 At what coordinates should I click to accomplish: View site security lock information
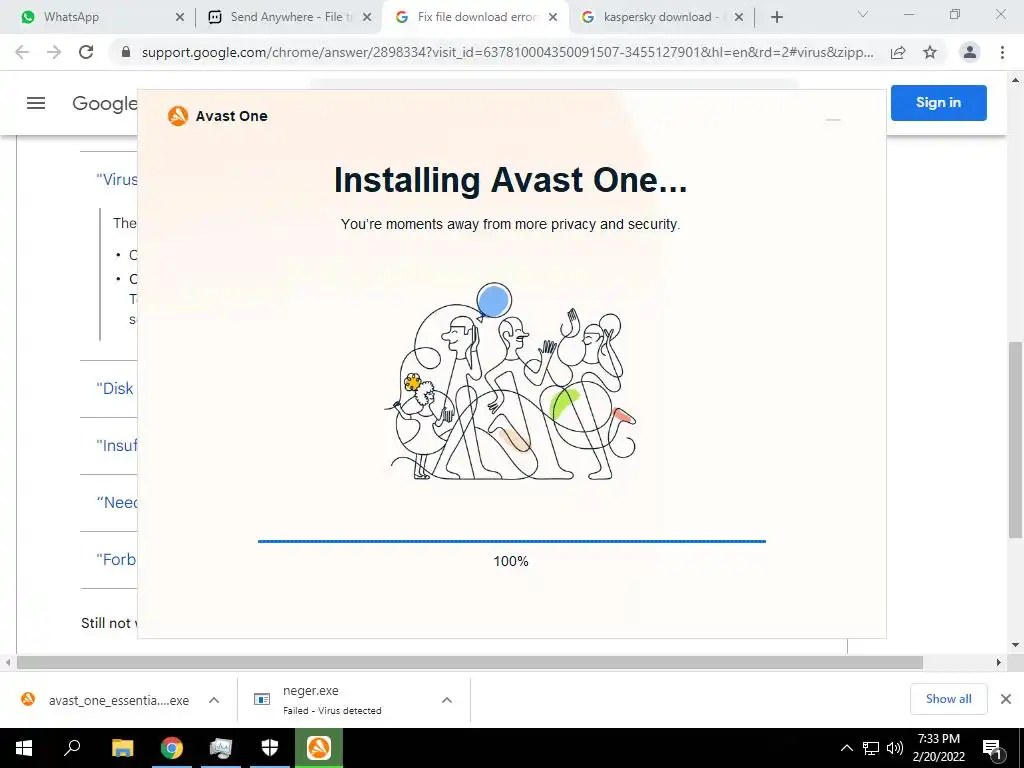[126, 53]
